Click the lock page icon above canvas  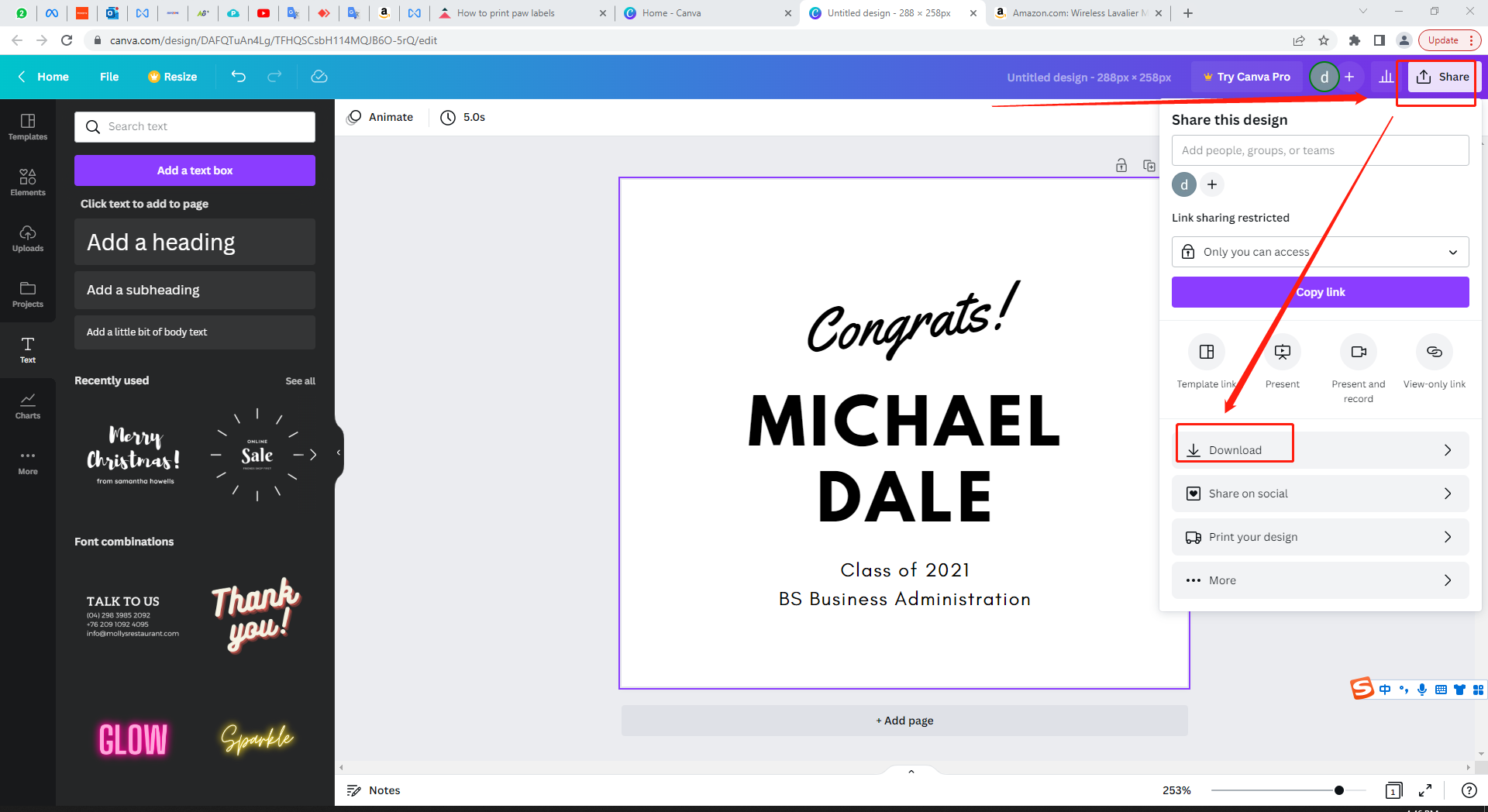[x=1121, y=165]
